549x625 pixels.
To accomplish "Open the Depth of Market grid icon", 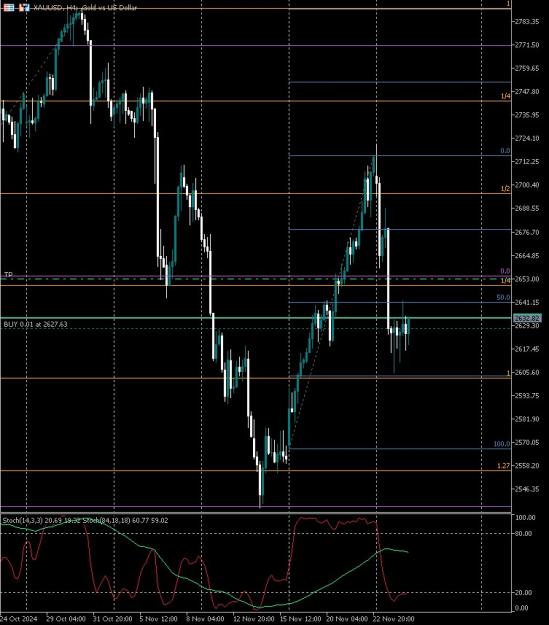I will tap(9, 7).
